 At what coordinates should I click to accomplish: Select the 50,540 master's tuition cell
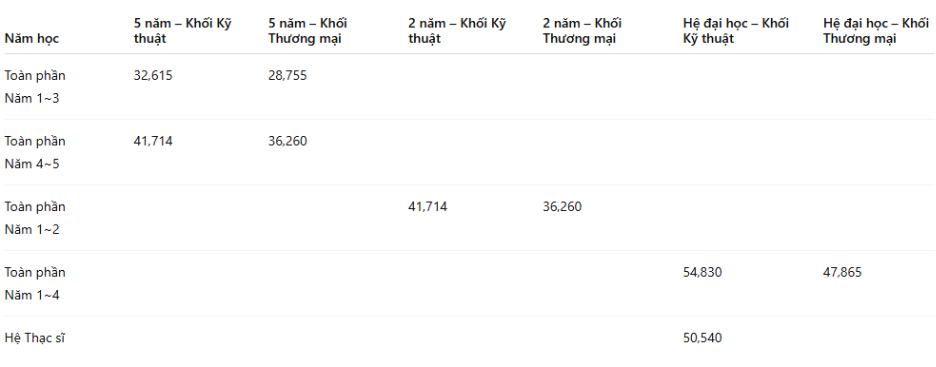pos(702,338)
